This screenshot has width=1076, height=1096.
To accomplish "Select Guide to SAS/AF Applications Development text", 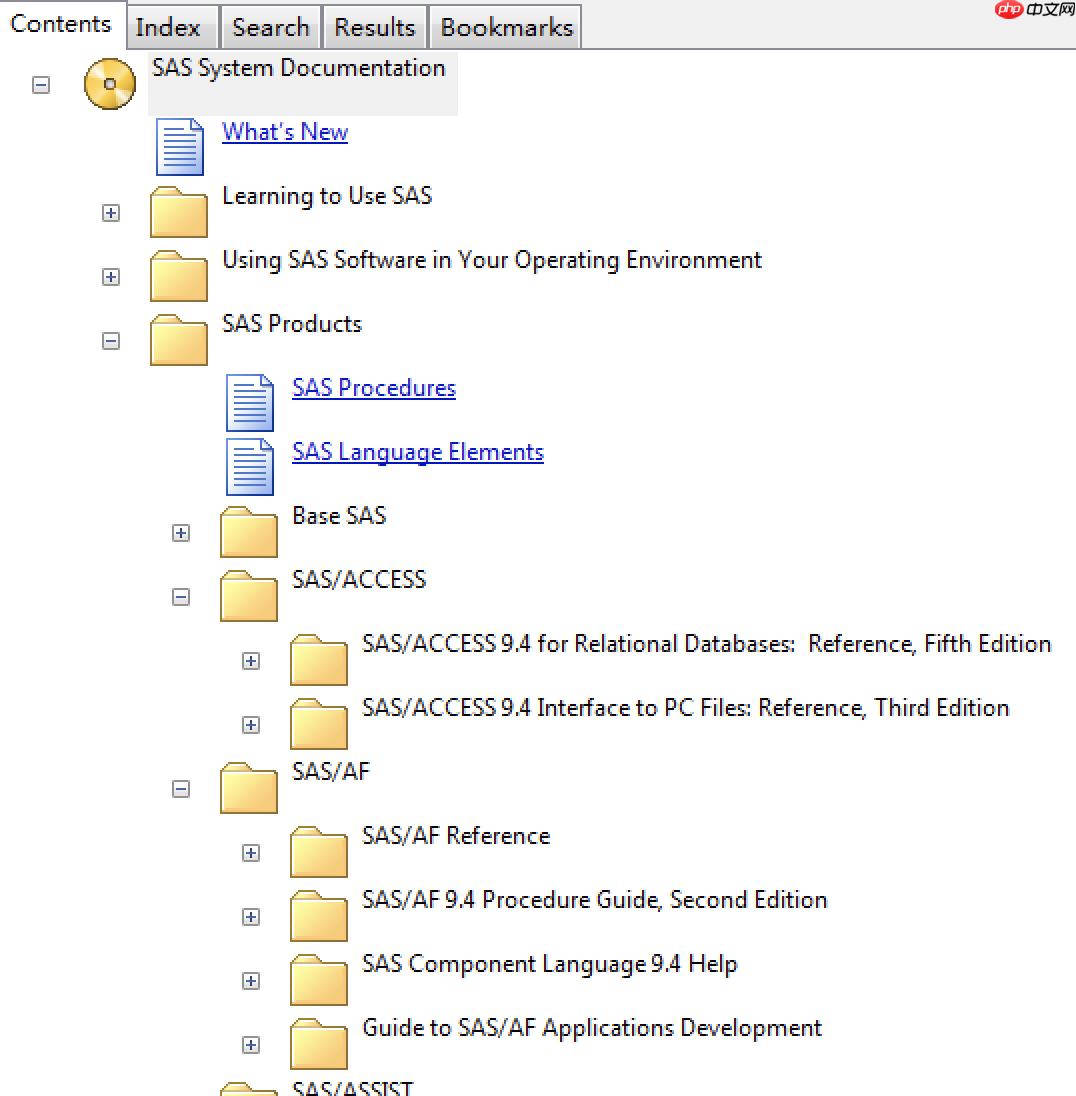I will (591, 1028).
